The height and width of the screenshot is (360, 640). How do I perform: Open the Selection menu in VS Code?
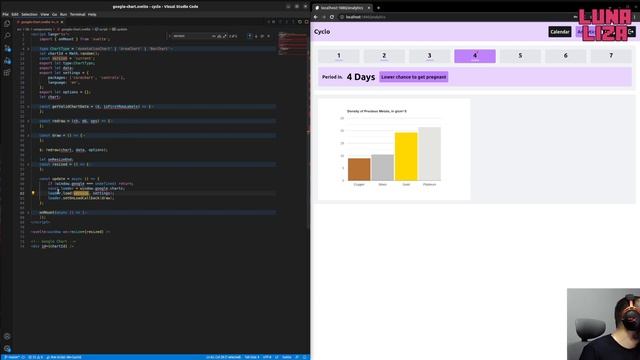coord(29,14)
